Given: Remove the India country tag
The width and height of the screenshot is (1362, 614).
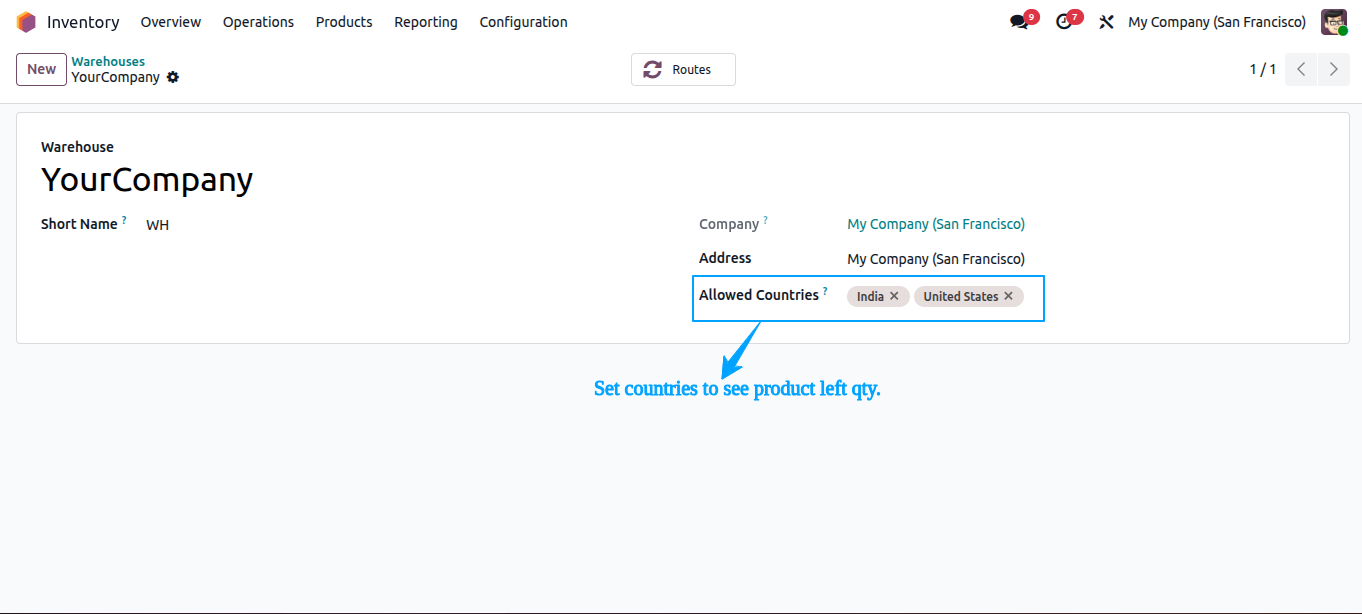Looking at the screenshot, I should tap(895, 296).
